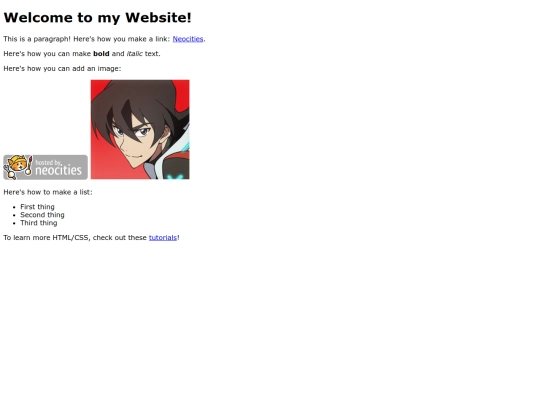This screenshot has height=405, width=540.
Task: Click the Second thing list item
Action: (x=42, y=215)
